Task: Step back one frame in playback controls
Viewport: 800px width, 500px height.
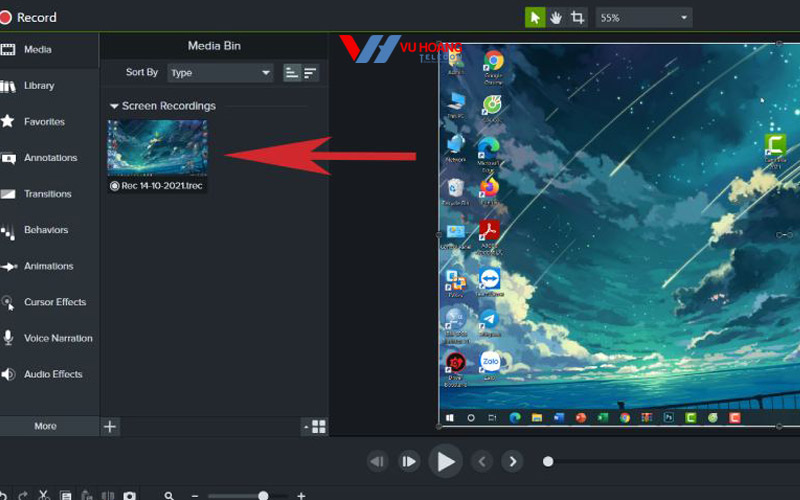Action: tap(378, 462)
